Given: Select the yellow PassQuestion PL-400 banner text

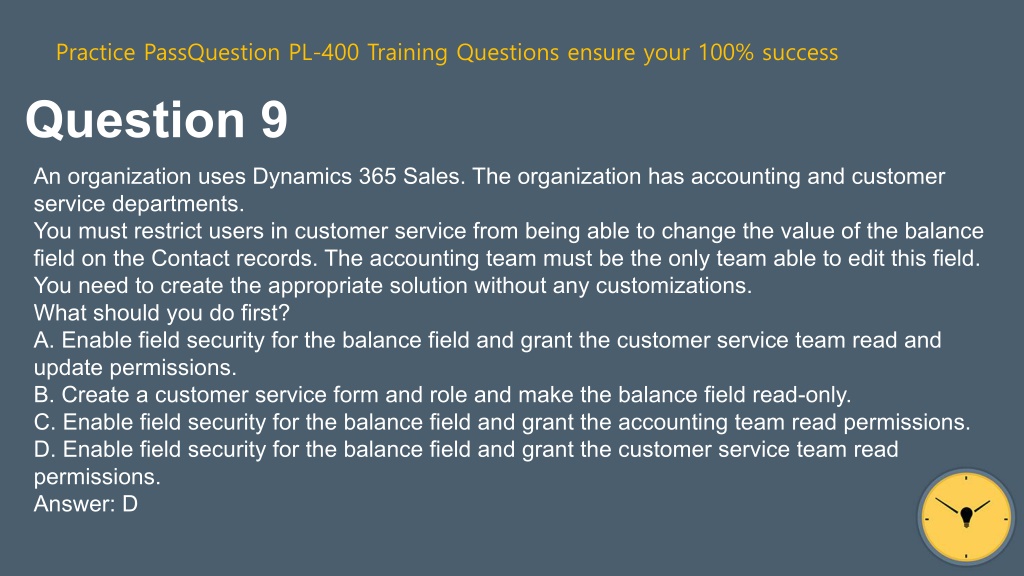Looking at the screenshot, I should 447,52.
